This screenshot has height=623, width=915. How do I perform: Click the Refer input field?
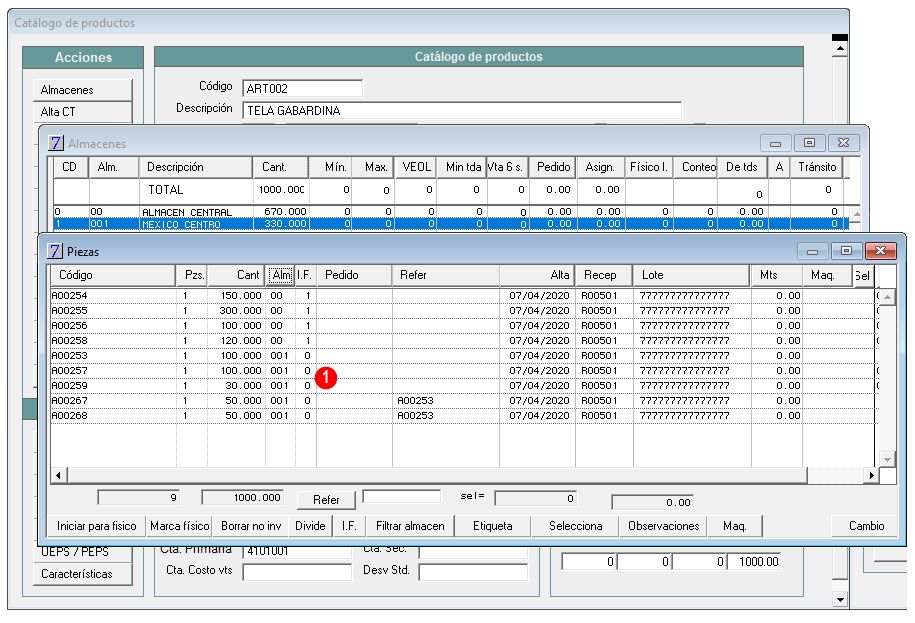tap(401, 496)
